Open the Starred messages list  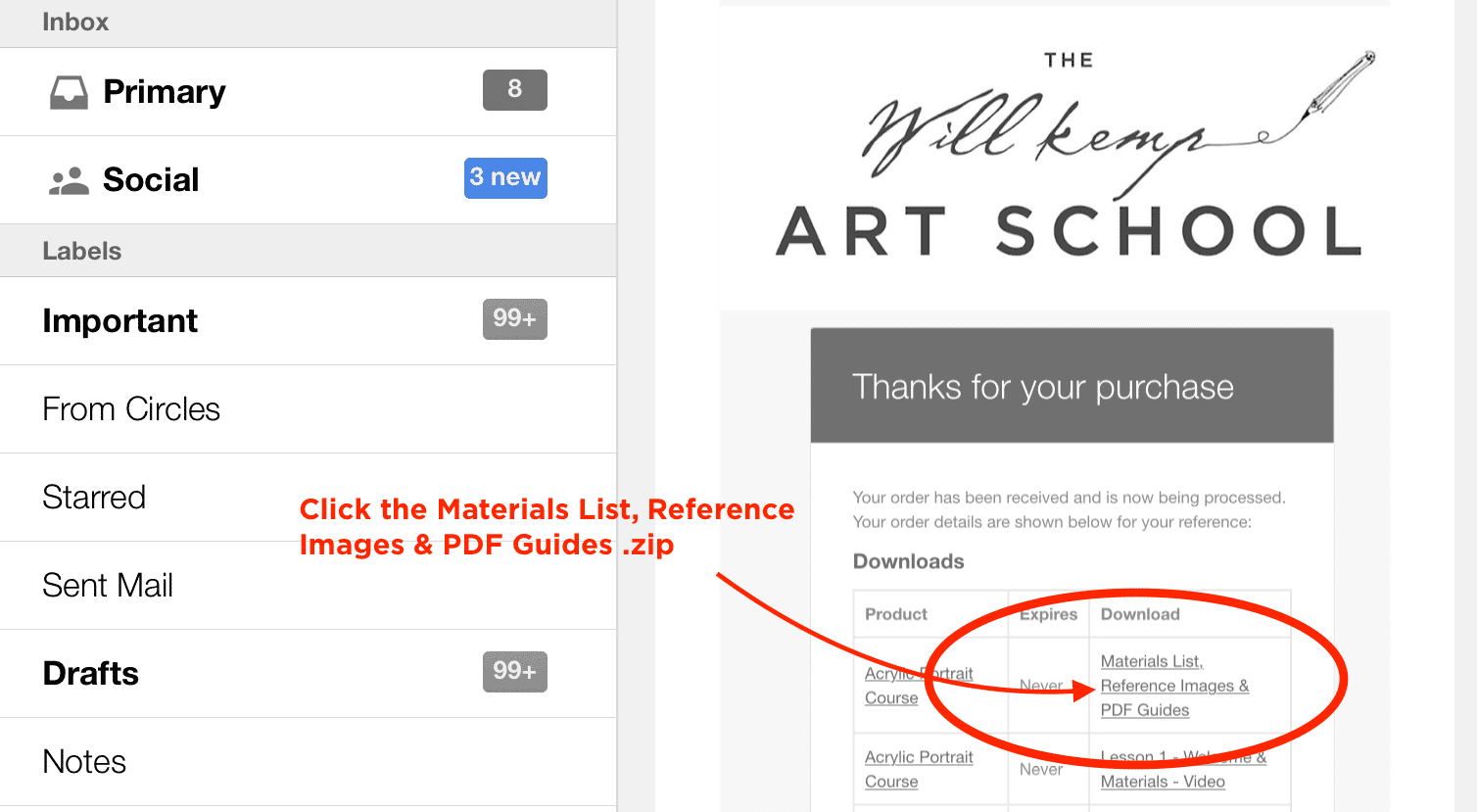click(93, 497)
